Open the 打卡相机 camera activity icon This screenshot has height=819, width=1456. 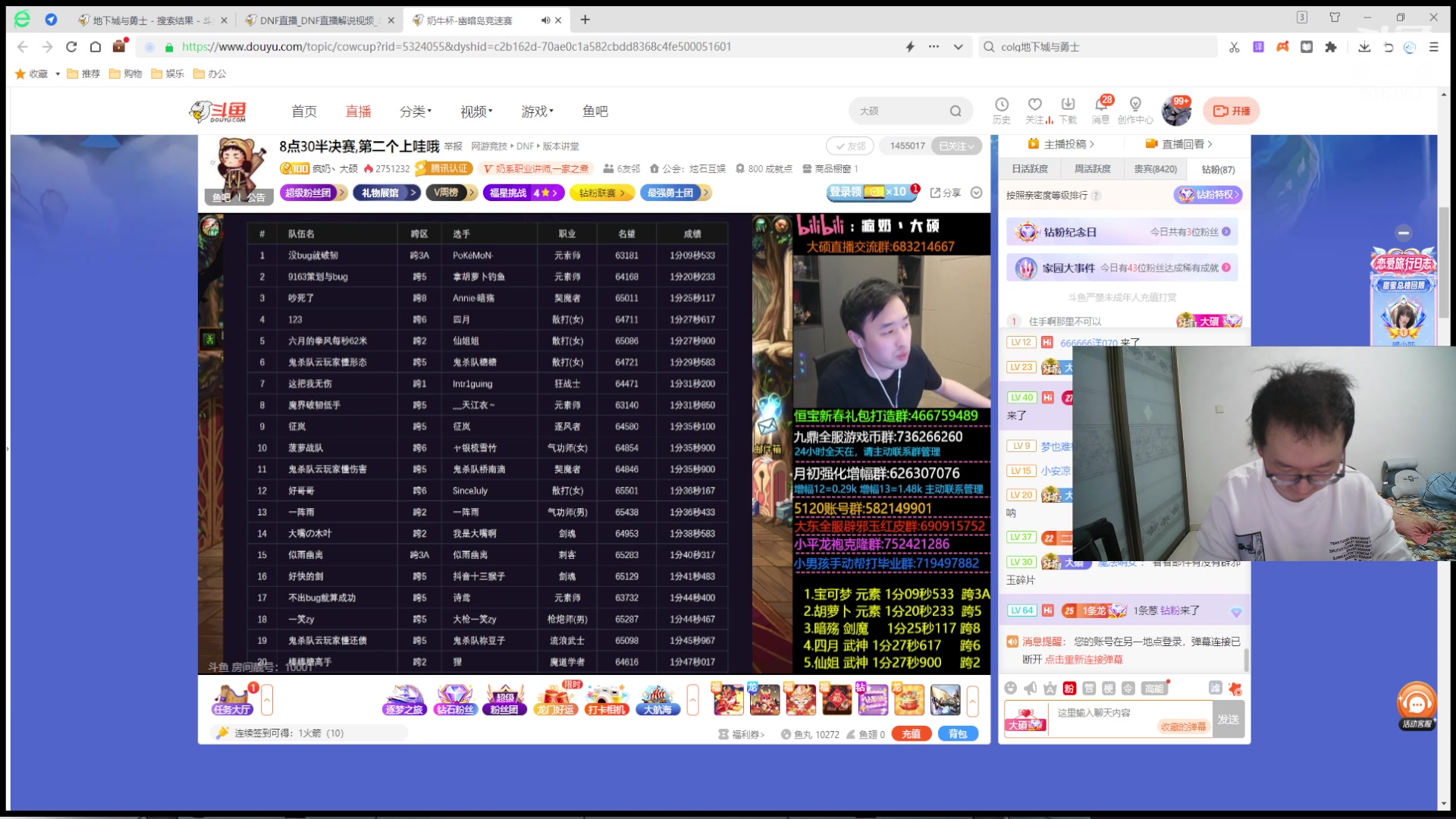tap(607, 699)
